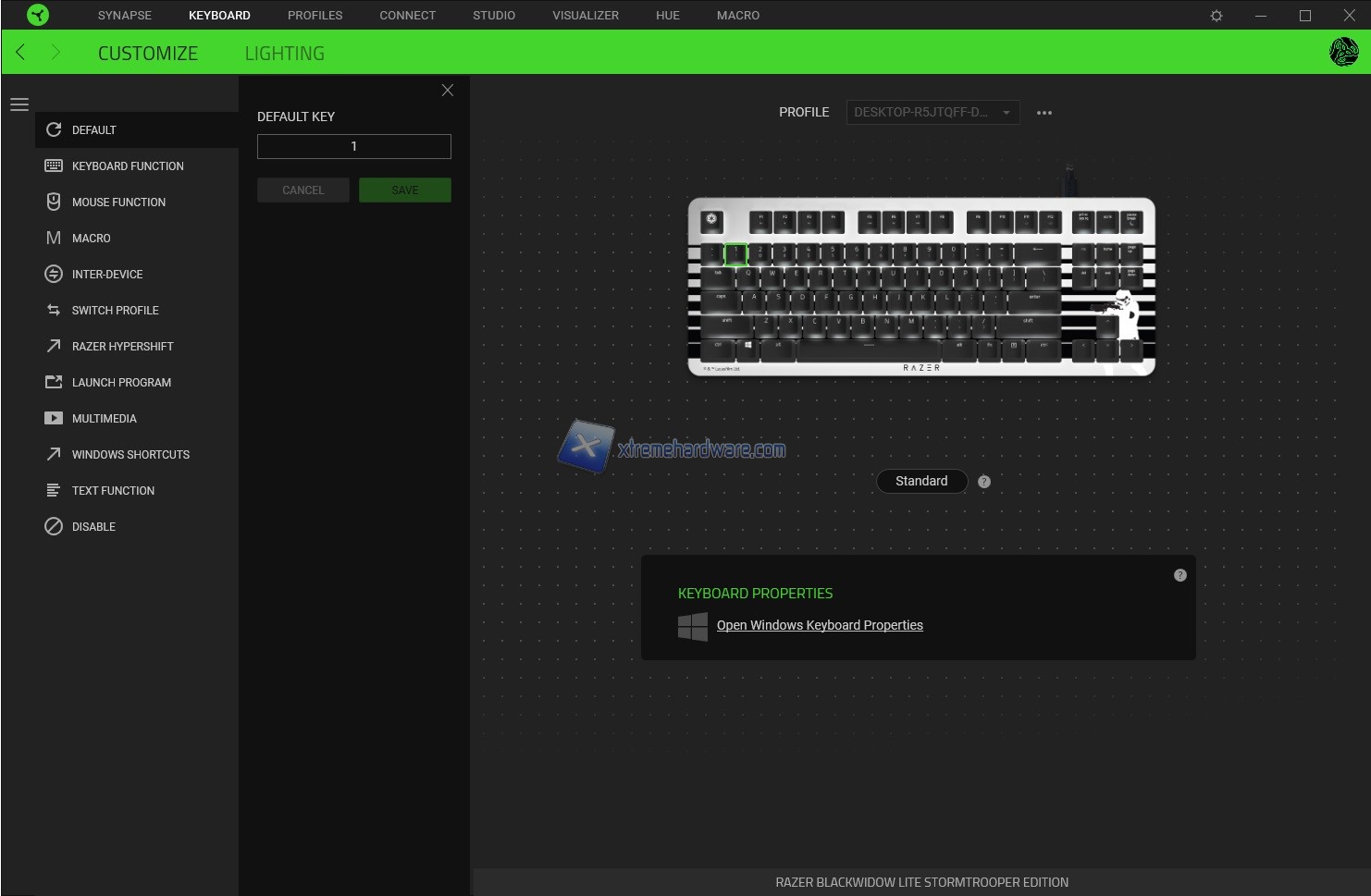Click the Standard mode selector button
1371x896 pixels.
920,482
